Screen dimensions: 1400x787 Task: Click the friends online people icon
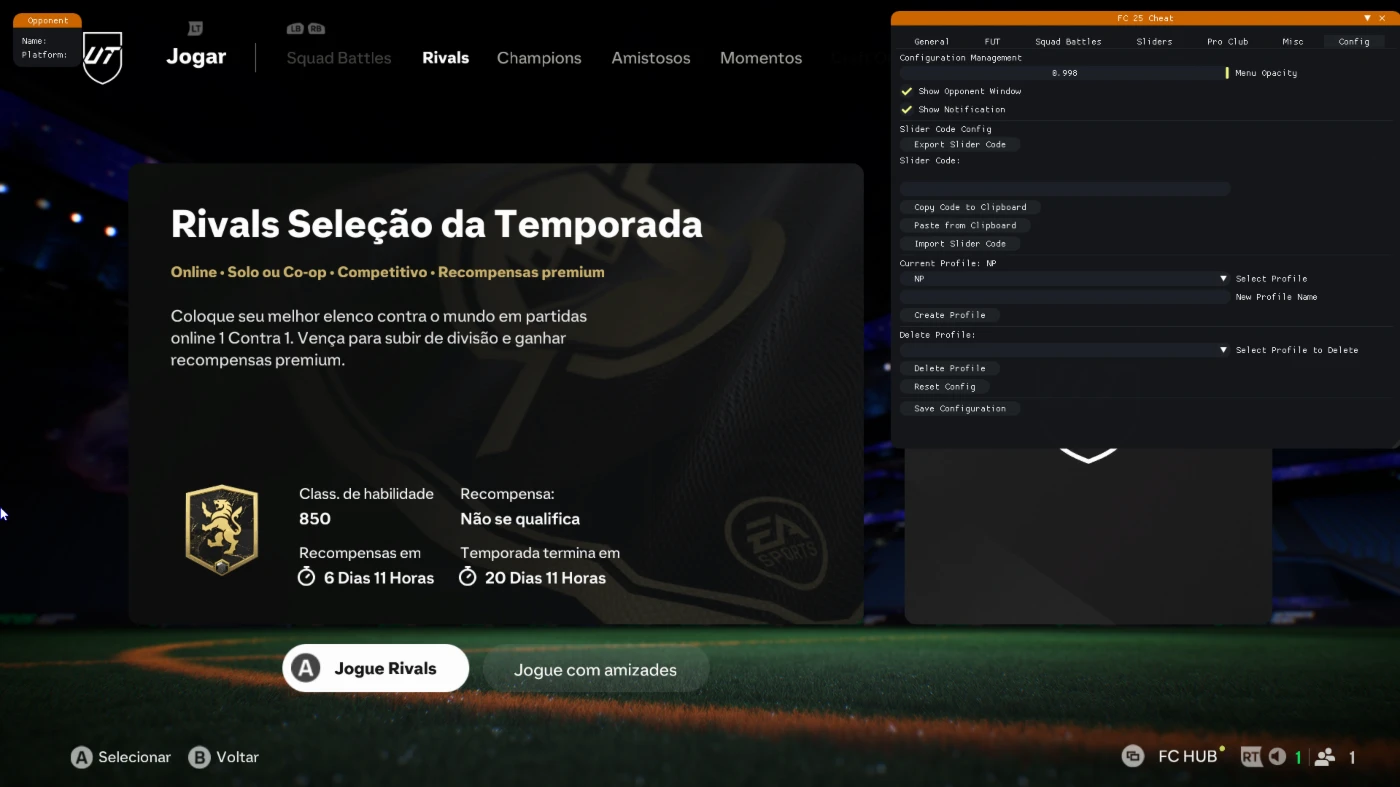pyautogui.click(x=1325, y=757)
